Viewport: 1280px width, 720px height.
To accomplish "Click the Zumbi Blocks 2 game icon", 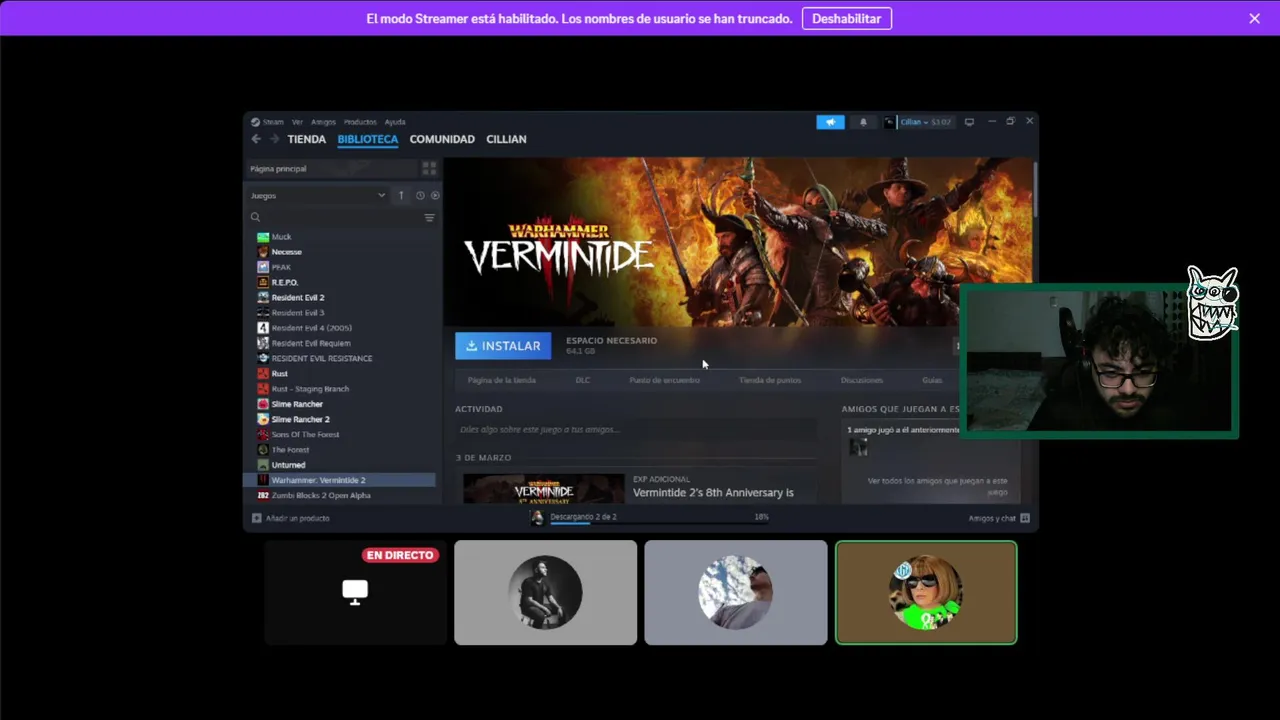I will pos(263,495).
